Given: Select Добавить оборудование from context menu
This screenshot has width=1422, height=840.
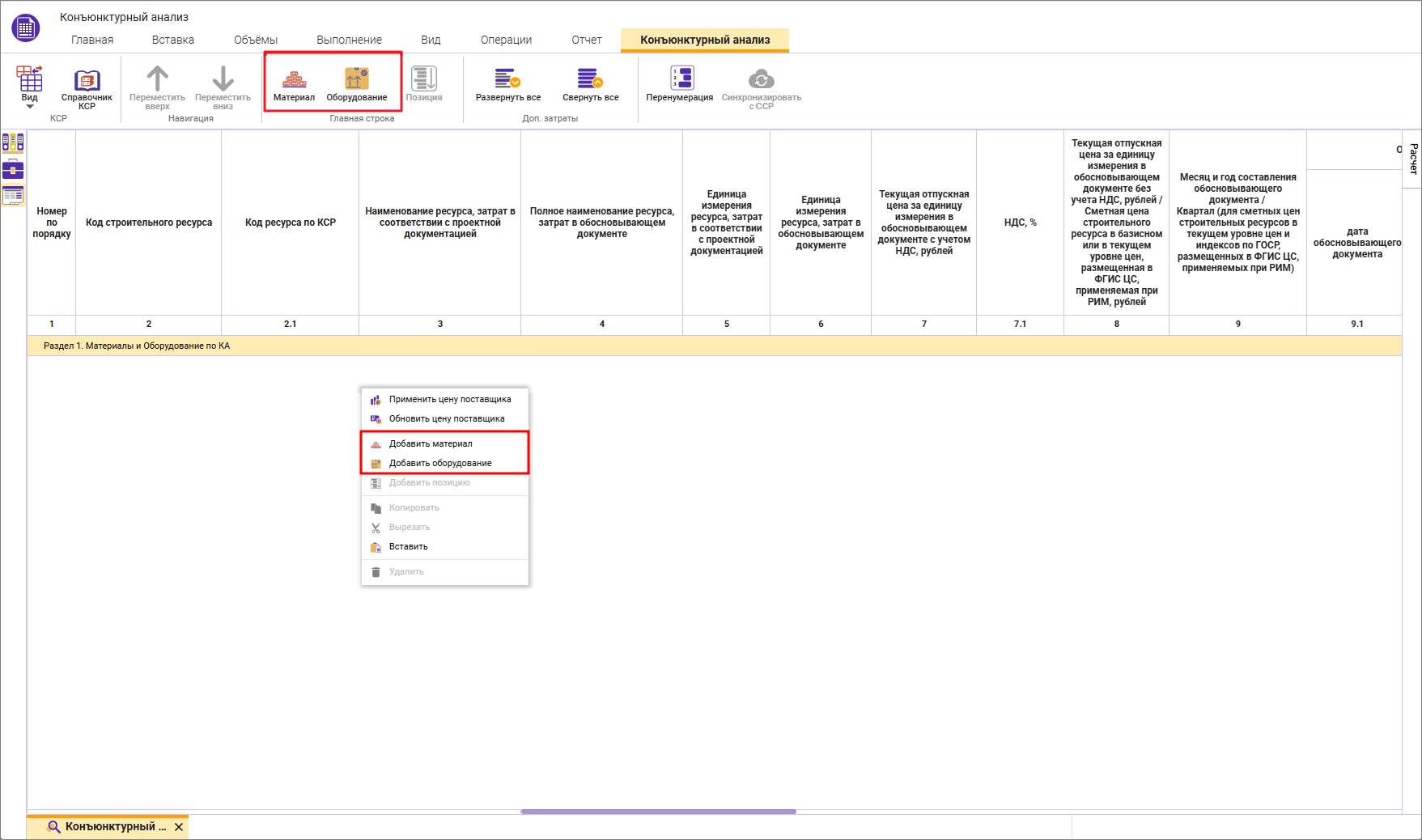Looking at the screenshot, I should (x=440, y=463).
